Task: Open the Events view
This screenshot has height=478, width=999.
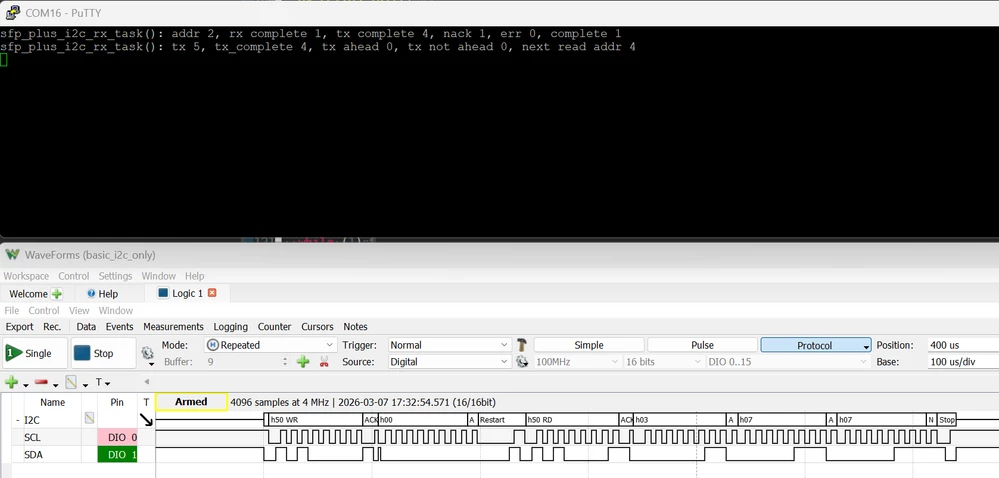Action: click(x=120, y=326)
